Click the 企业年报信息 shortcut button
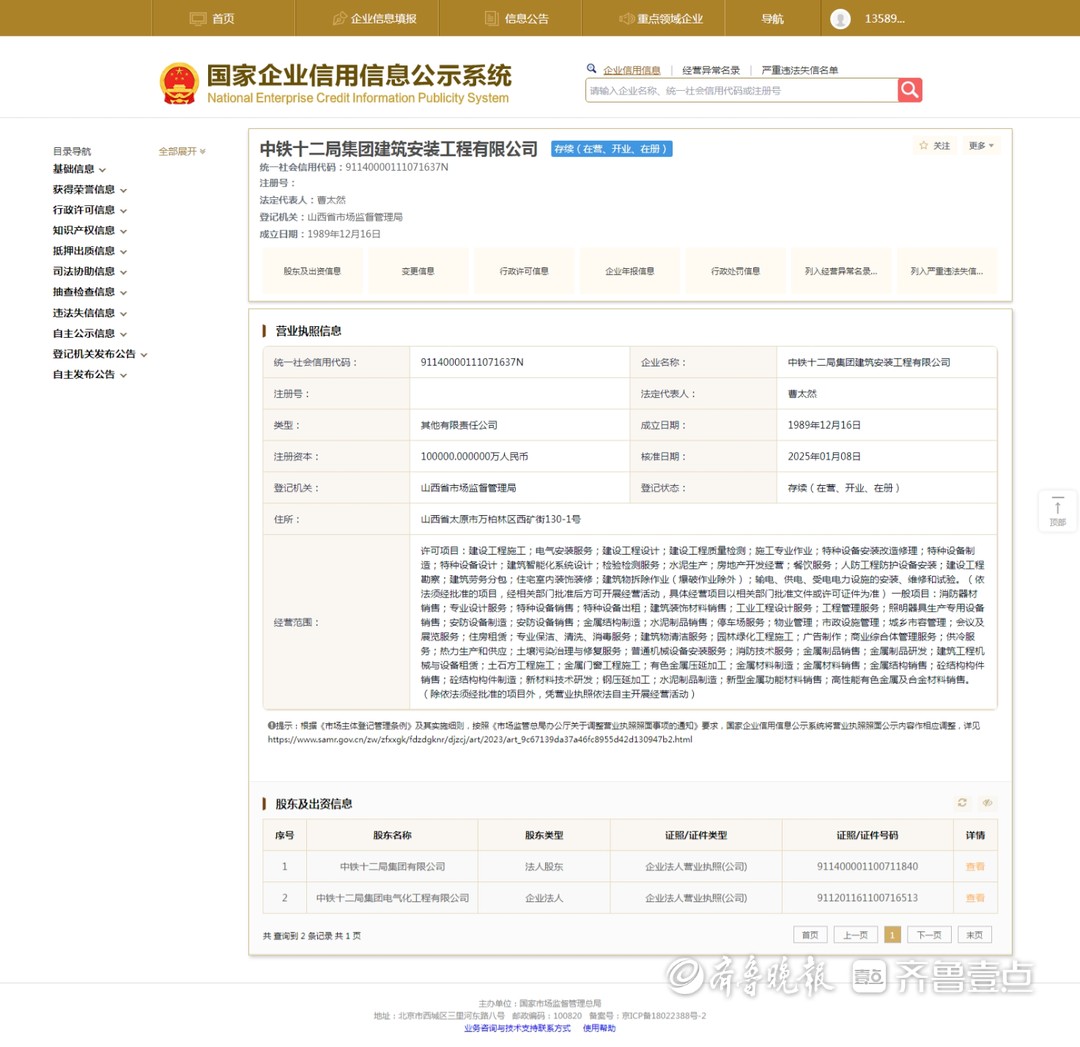Viewport: 1080px width, 1047px height. (630, 271)
